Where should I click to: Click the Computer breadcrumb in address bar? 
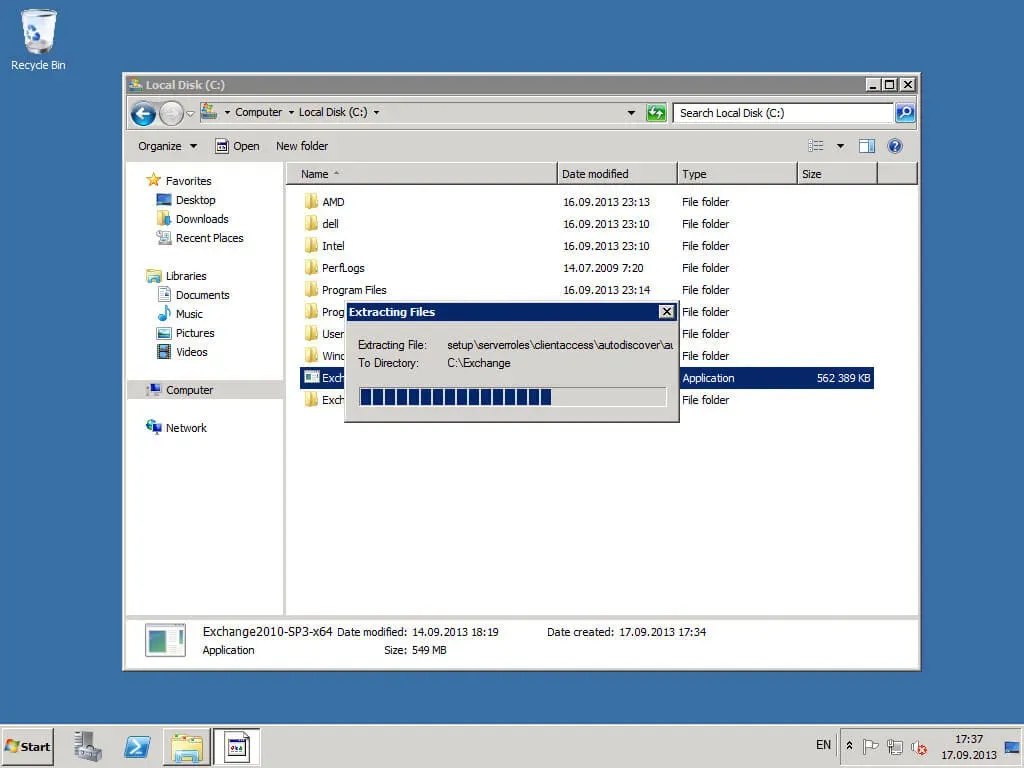(x=259, y=112)
